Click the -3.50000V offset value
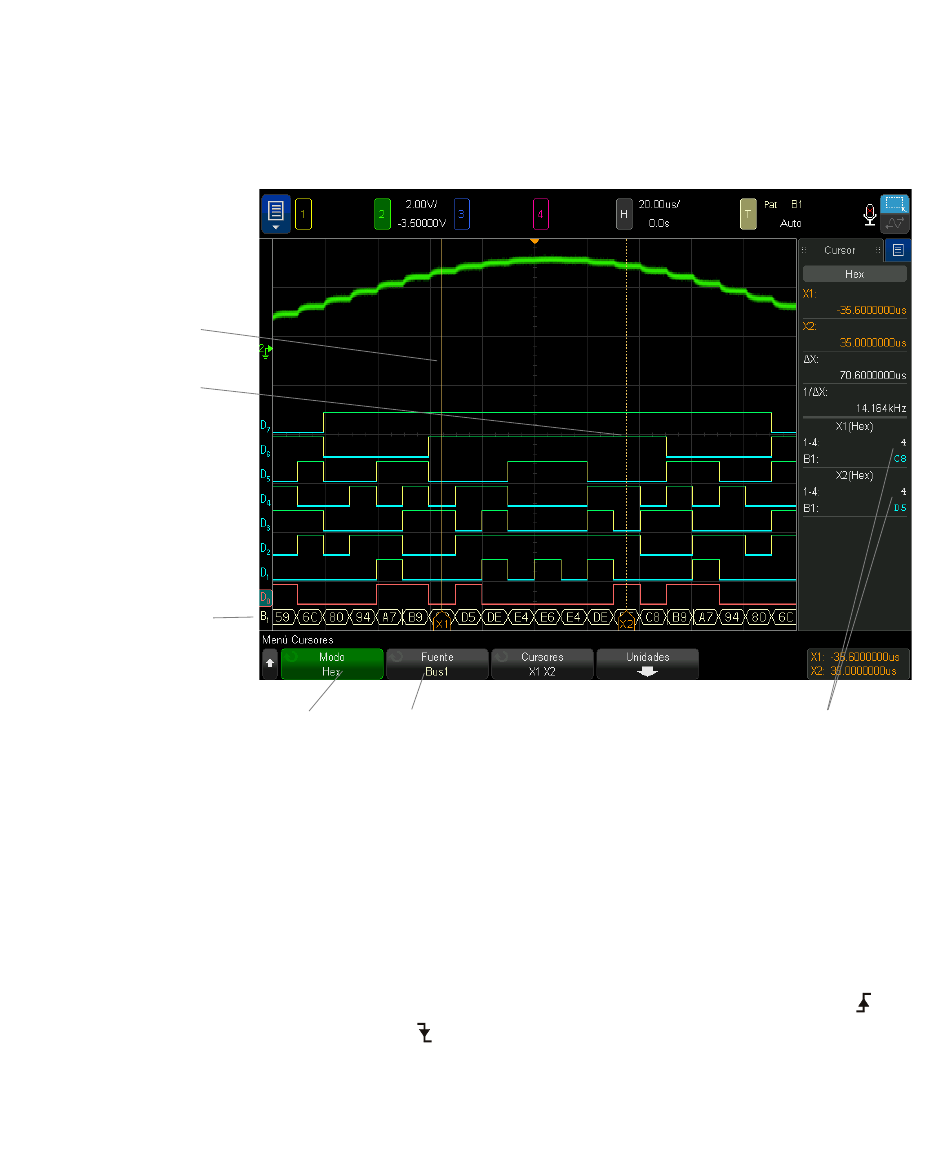 click(x=421, y=223)
